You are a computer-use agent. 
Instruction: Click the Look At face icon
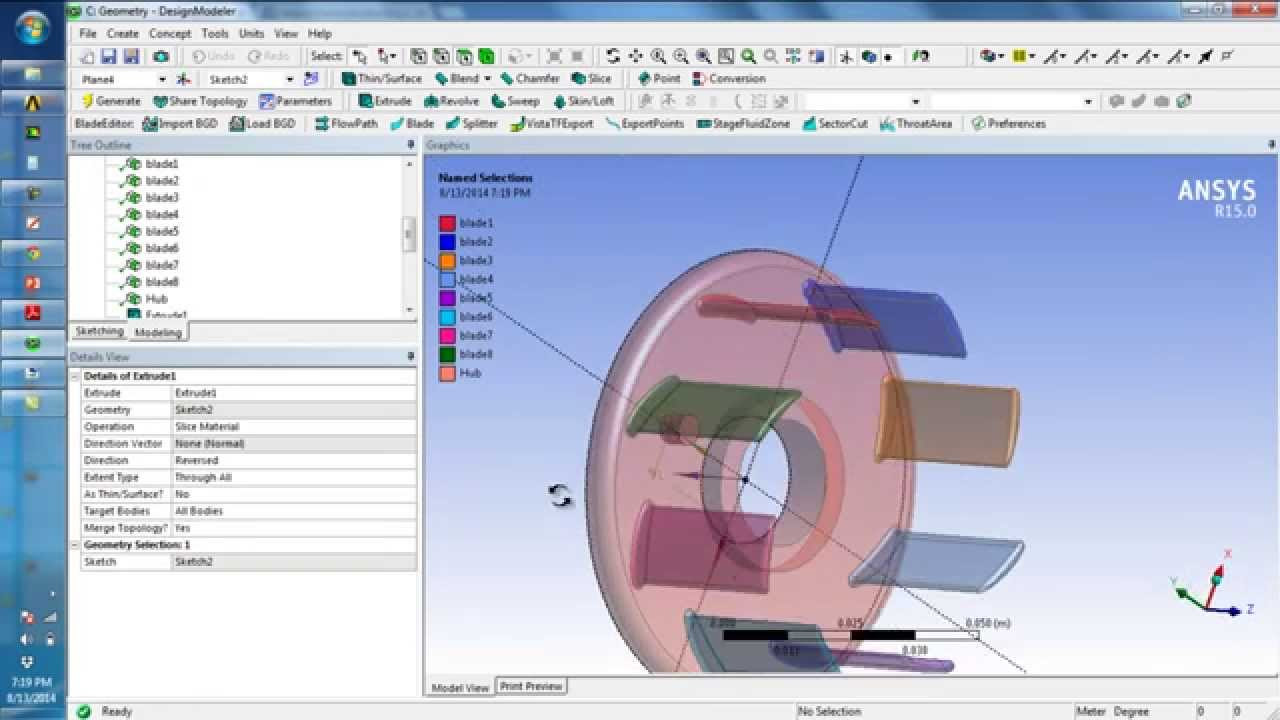coord(816,56)
